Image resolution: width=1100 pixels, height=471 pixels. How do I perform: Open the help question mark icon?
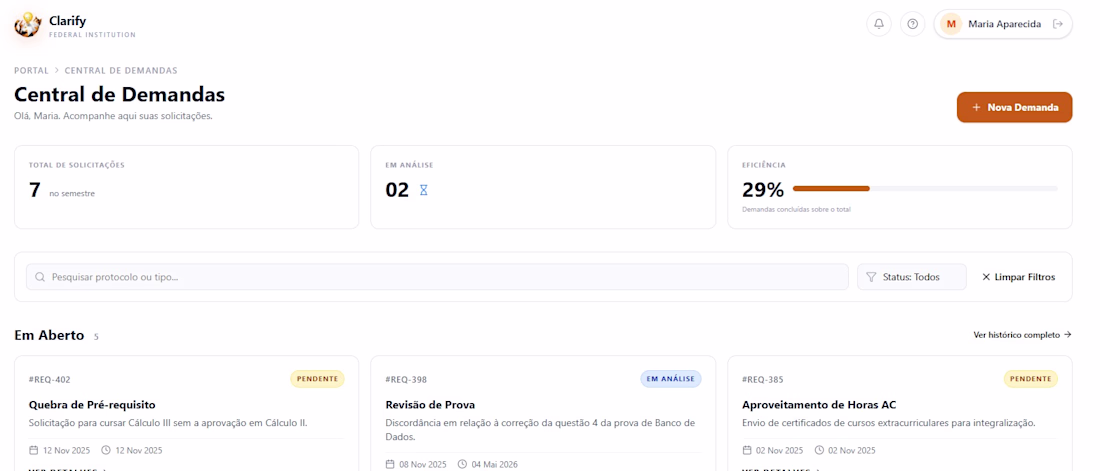pos(912,24)
